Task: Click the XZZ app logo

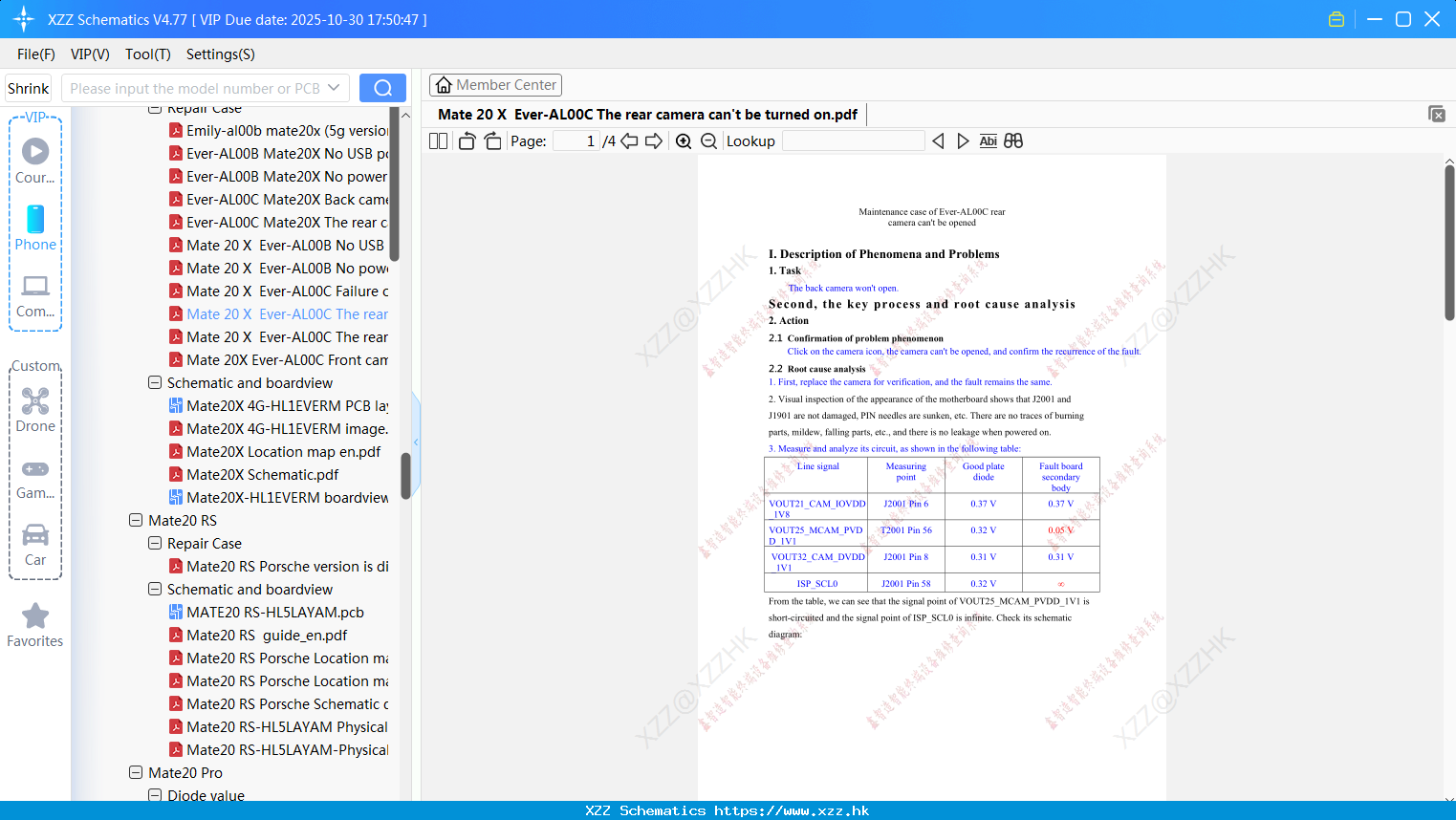Action: click(x=24, y=19)
